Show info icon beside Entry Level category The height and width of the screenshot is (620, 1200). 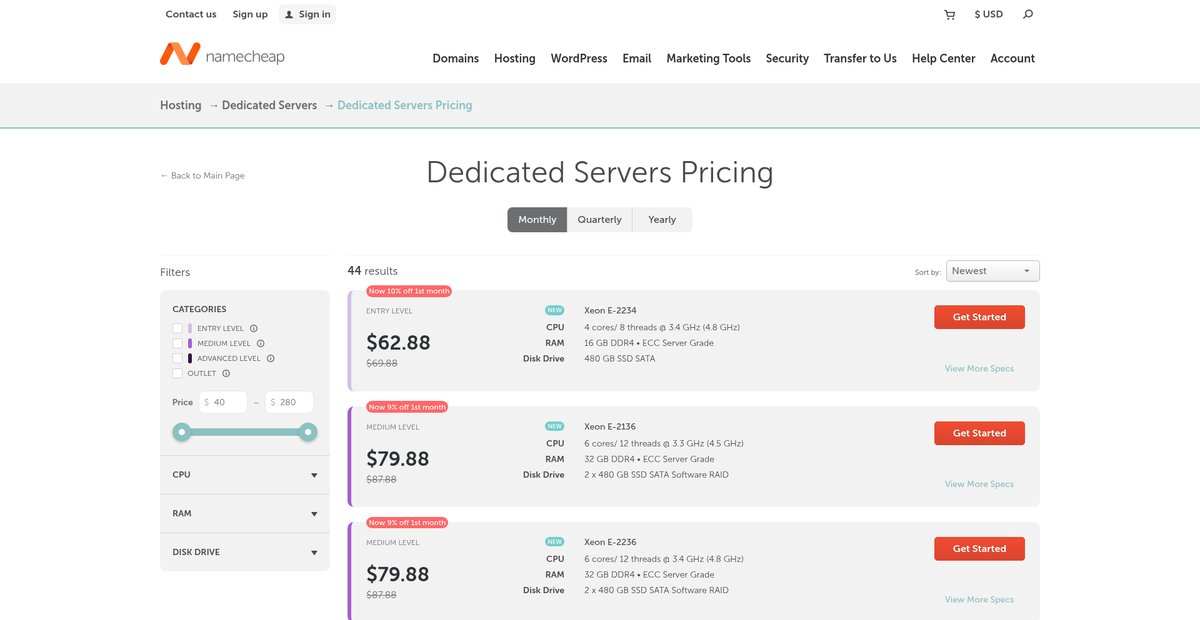254,328
